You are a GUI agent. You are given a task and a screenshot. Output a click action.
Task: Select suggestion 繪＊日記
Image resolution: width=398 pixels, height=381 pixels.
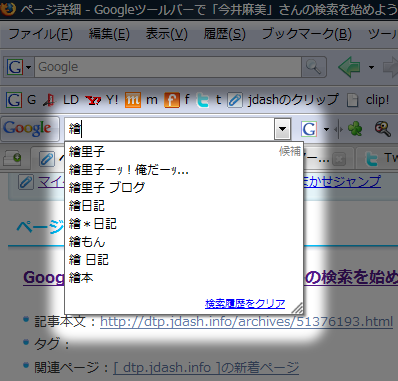pyautogui.click(x=184, y=224)
